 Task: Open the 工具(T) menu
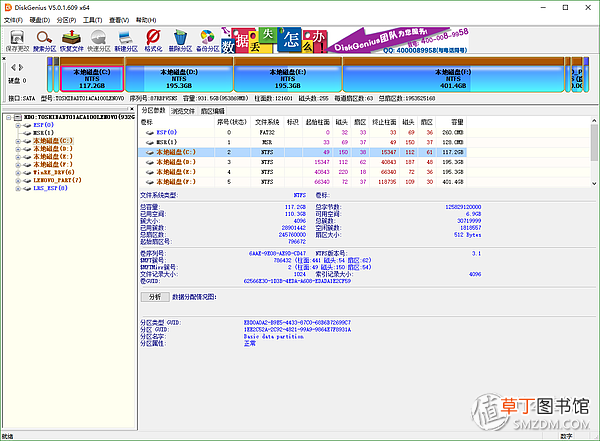[x=93, y=20]
